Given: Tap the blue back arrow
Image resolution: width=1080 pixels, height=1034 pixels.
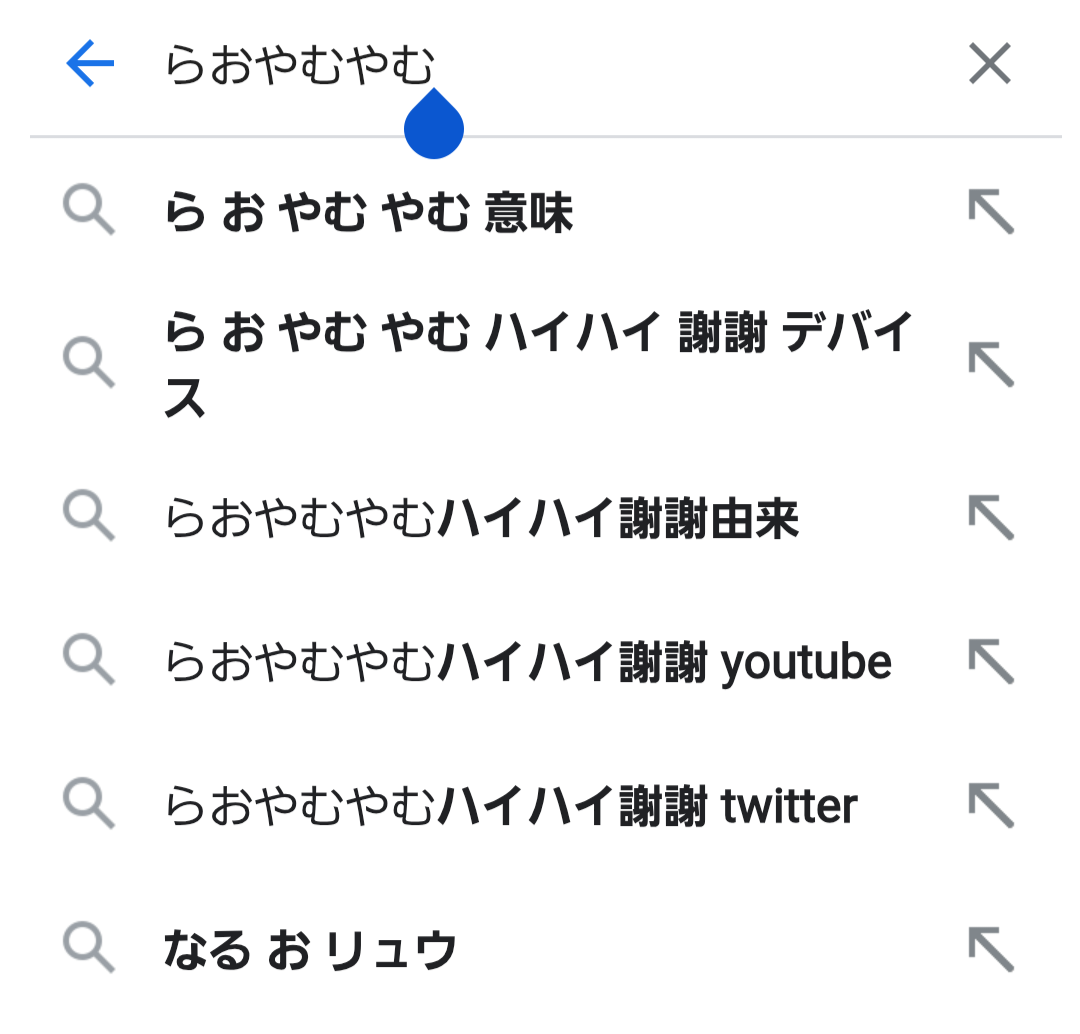Looking at the screenshot, I should (x=90, y=66).
